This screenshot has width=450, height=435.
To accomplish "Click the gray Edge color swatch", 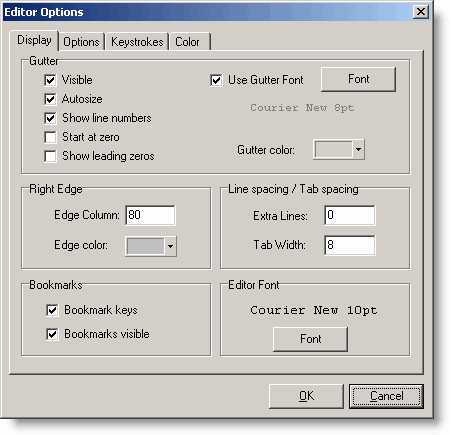I will (x=145, y=246).
